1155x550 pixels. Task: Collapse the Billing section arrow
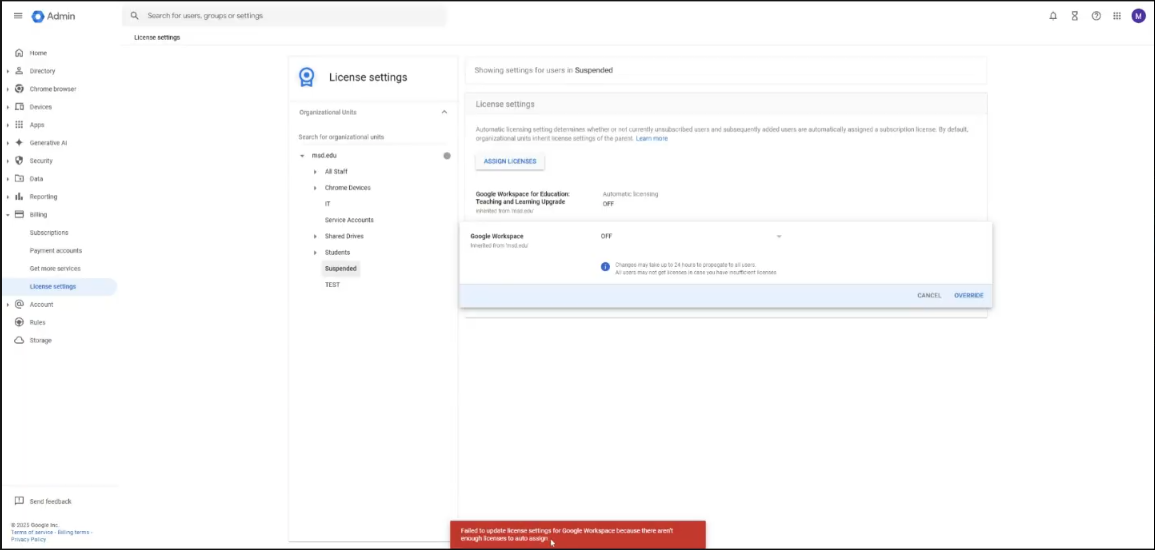tap(7, 215)
